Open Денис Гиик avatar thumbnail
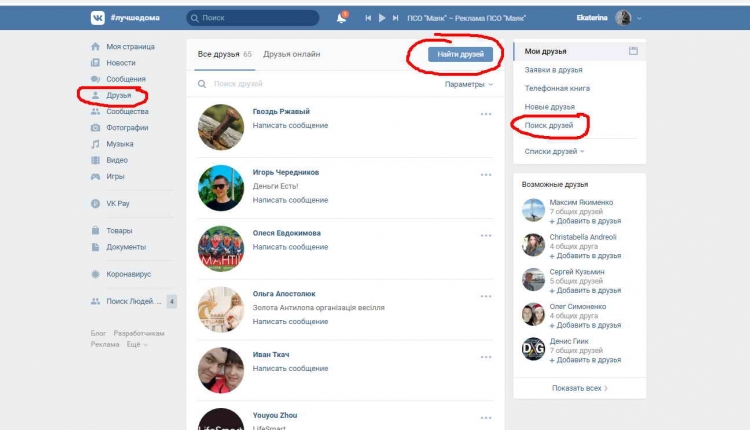This screenshot has width=750, height=430. pyautogui.click(x=533, y=349)
